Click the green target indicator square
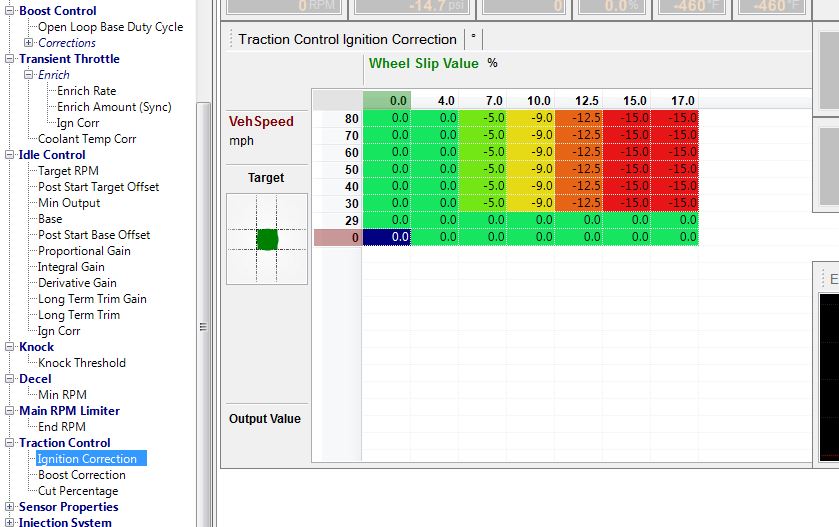Screen dimensions: 839x527 coord(267,240)
